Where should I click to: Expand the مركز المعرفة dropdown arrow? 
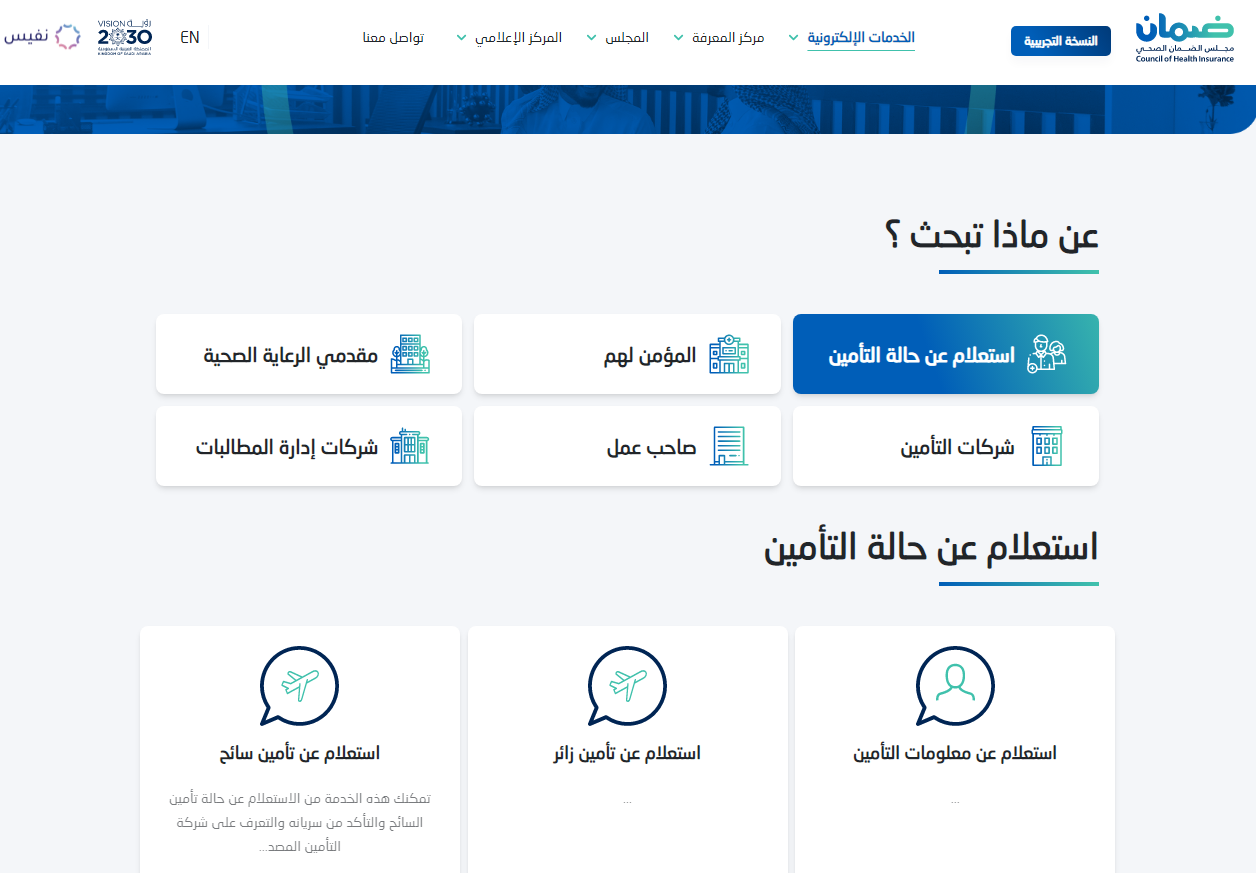pos(678,38)
